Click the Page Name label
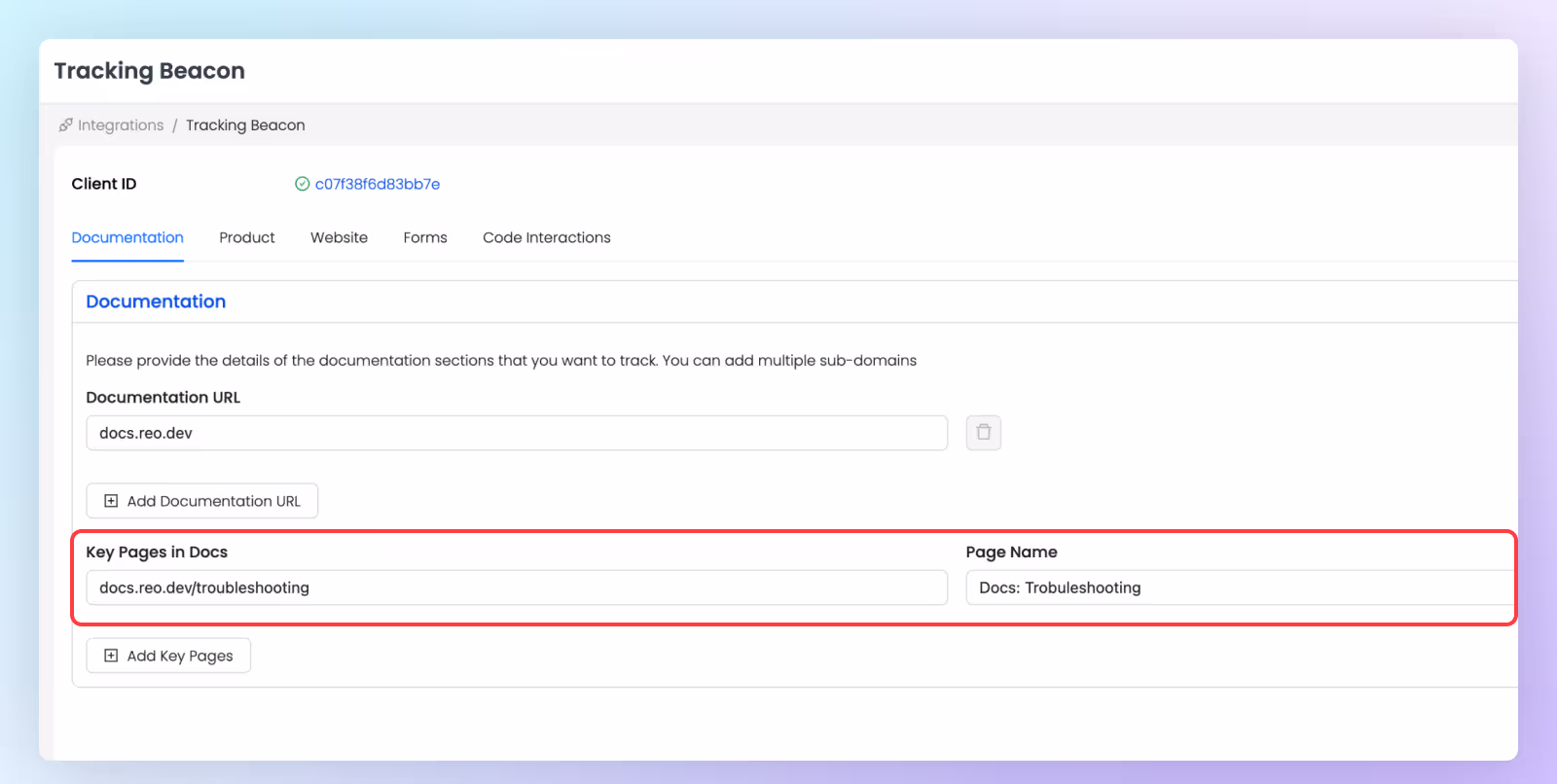 [x=1011, y=552]
